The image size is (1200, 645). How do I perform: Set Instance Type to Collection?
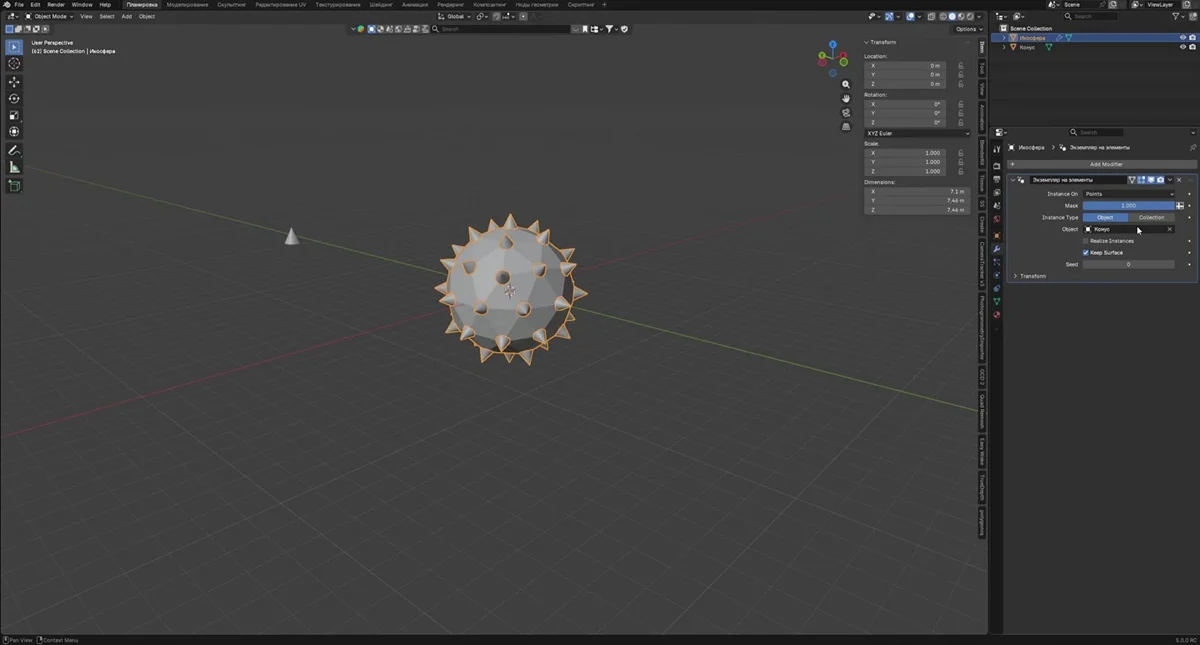(x=1151, y=217)
